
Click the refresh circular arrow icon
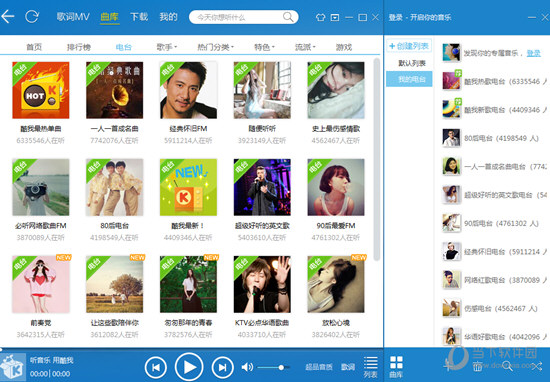tap(32, 16)
